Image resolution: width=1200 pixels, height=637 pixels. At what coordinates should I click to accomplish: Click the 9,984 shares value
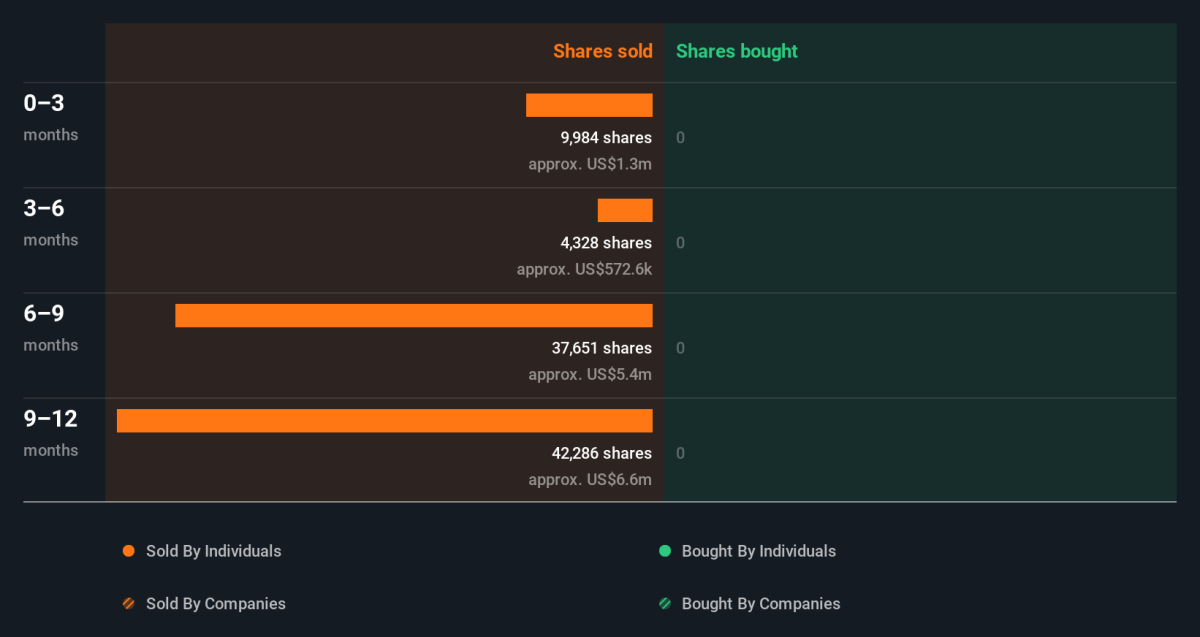606,138
